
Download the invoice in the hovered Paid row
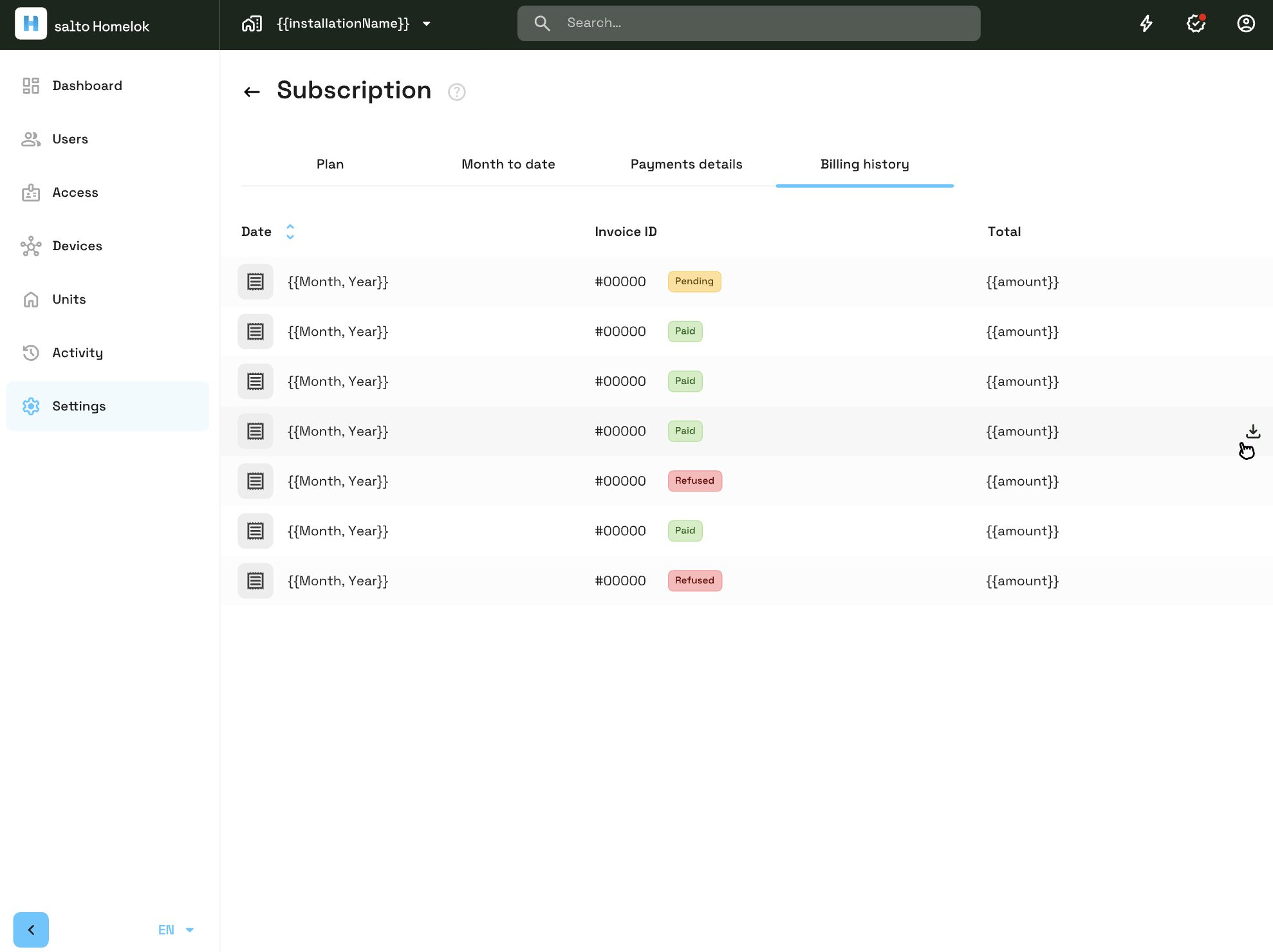coord(1253,431)
